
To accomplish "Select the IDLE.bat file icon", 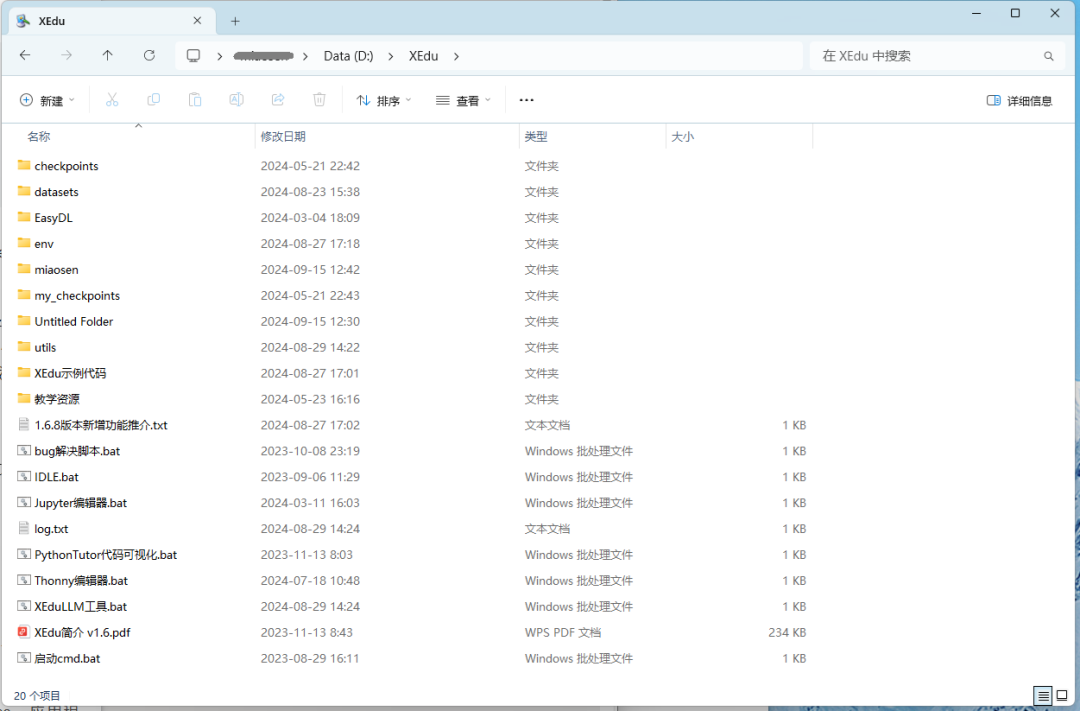I will 24,477.
